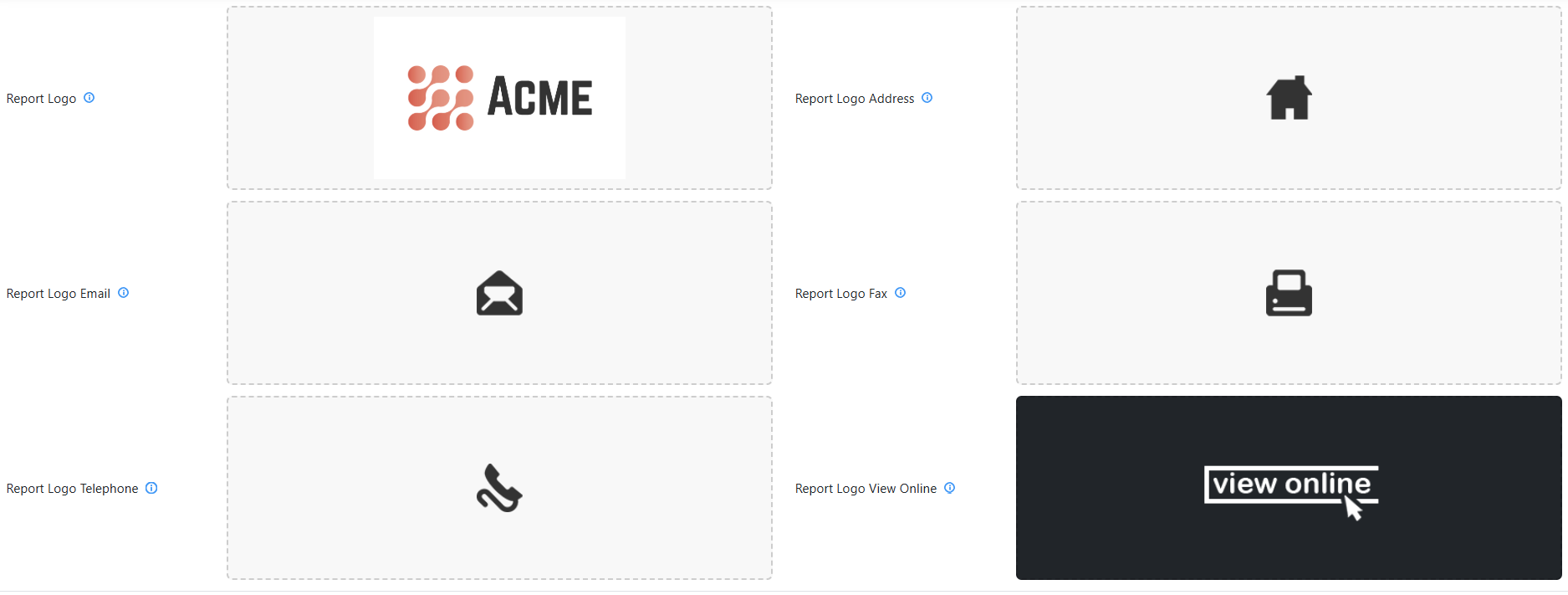Viewport: 1568px width, 595px height.
Task: Click the Report Logo Address label
Action: coord(855,99)
